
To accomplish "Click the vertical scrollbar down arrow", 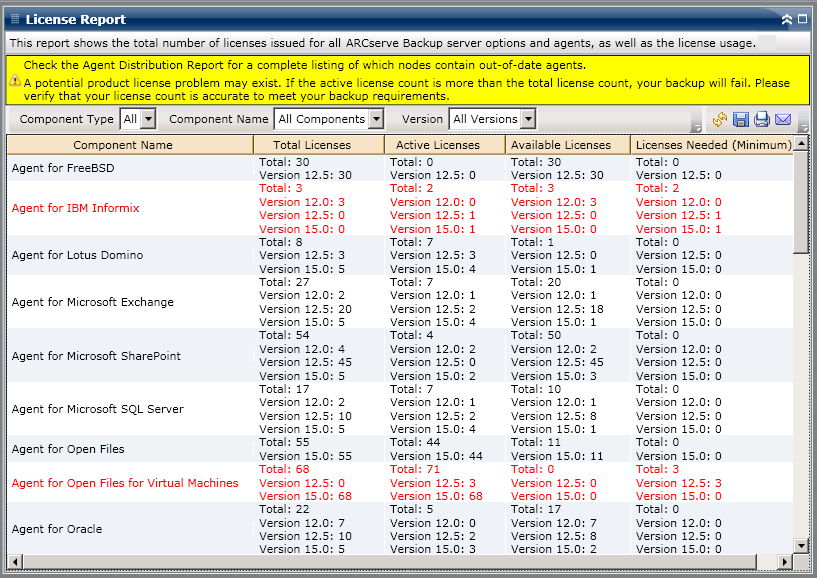I will (x=801, y=546).
